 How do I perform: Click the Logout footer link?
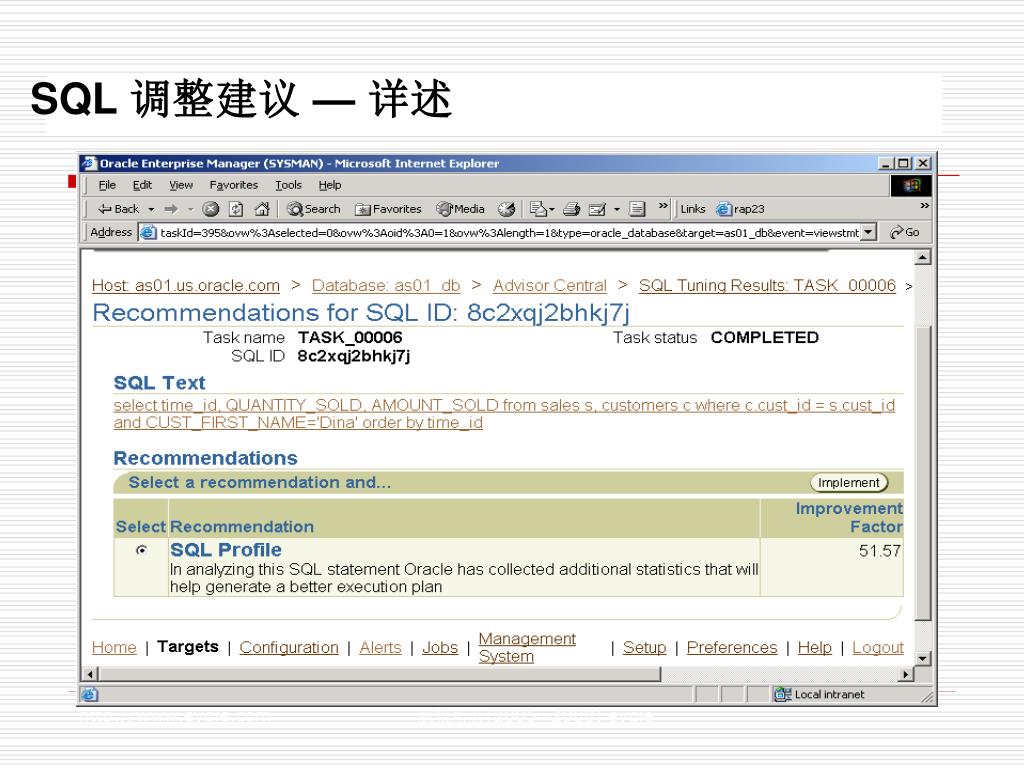click(x=878, y=648)
